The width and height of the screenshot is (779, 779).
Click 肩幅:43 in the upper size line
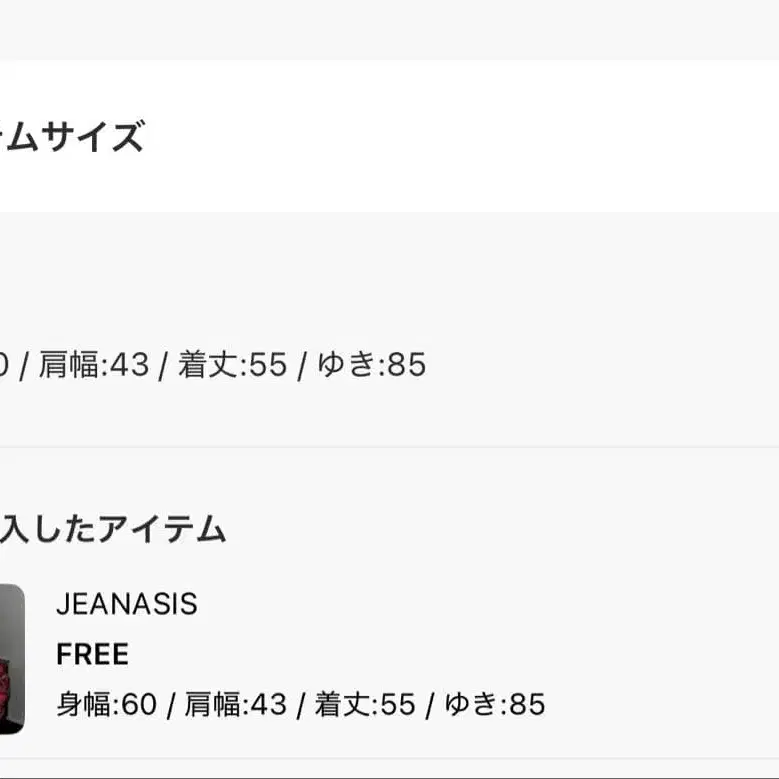pos(94,365)
